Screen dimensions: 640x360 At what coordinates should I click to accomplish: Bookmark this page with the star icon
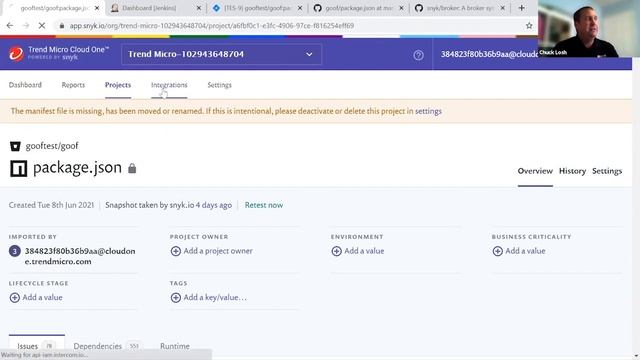tap(529, 25)
